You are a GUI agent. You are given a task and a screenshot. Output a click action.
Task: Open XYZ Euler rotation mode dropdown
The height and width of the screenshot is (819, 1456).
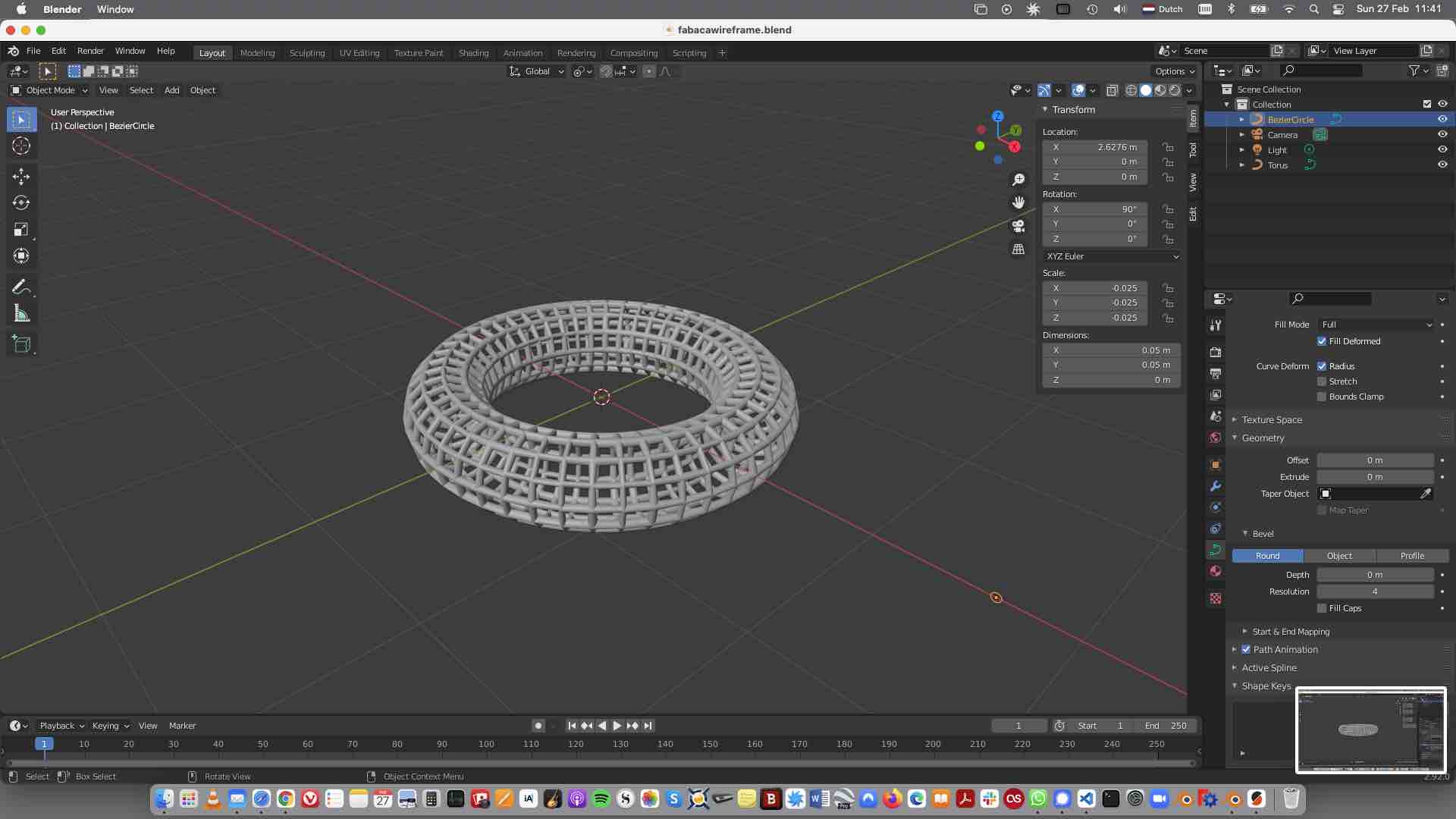1112,256
